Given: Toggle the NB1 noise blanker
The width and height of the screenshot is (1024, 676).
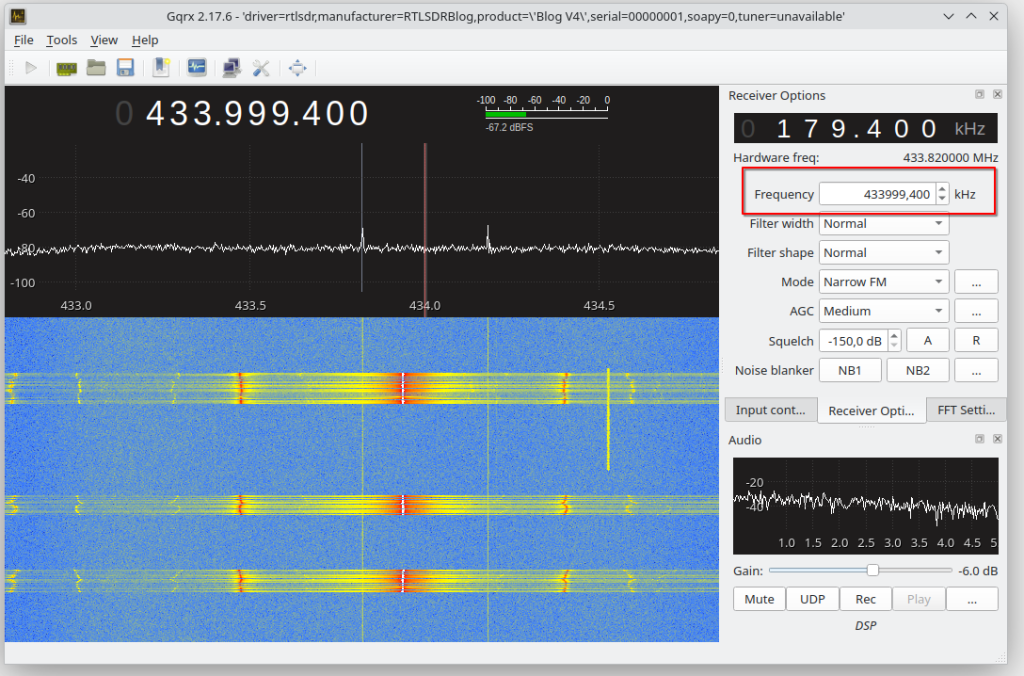Looking at the screenshot, I should pos(850,370).
